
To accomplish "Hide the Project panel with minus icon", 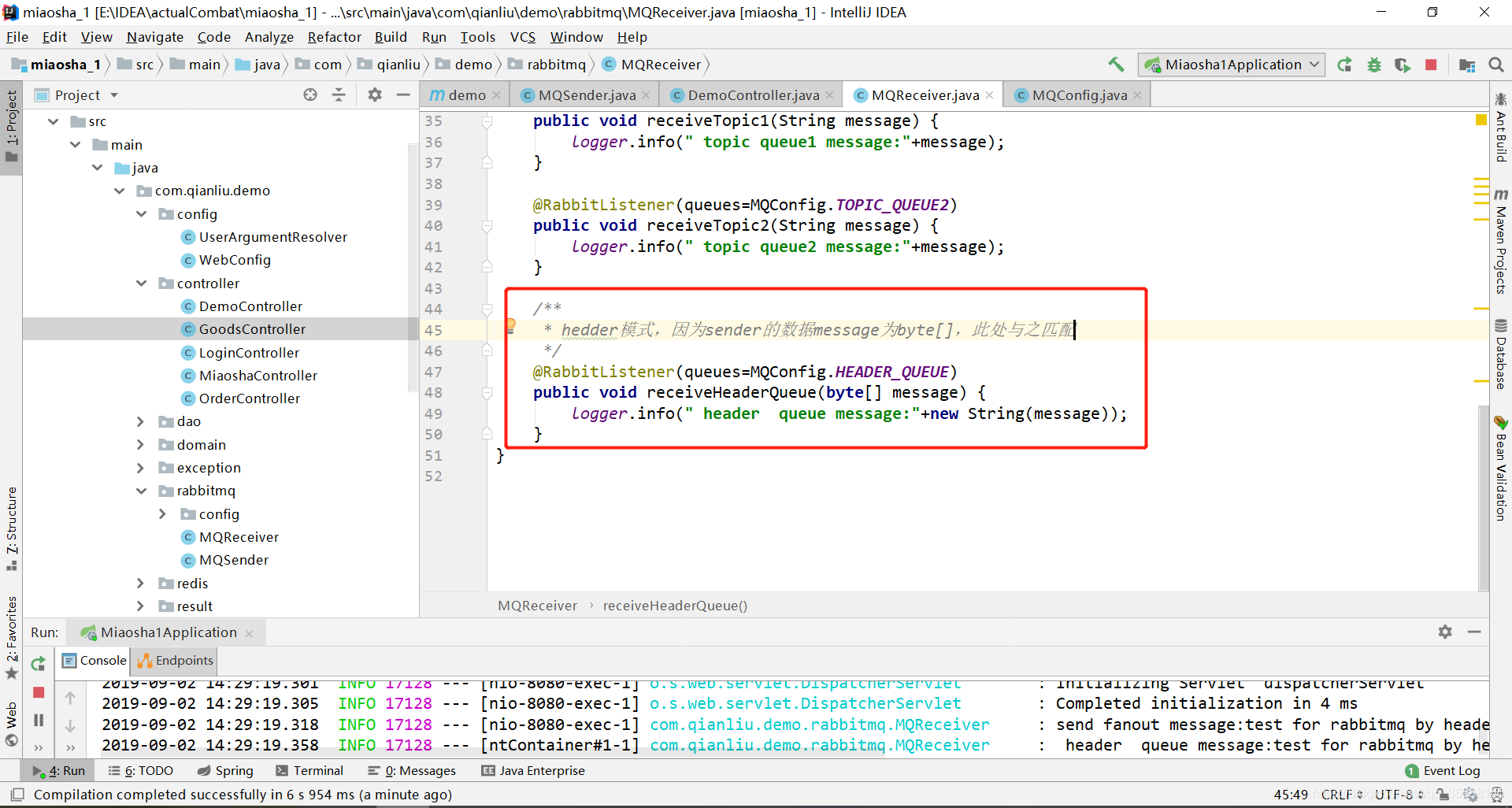I will 403,95.
